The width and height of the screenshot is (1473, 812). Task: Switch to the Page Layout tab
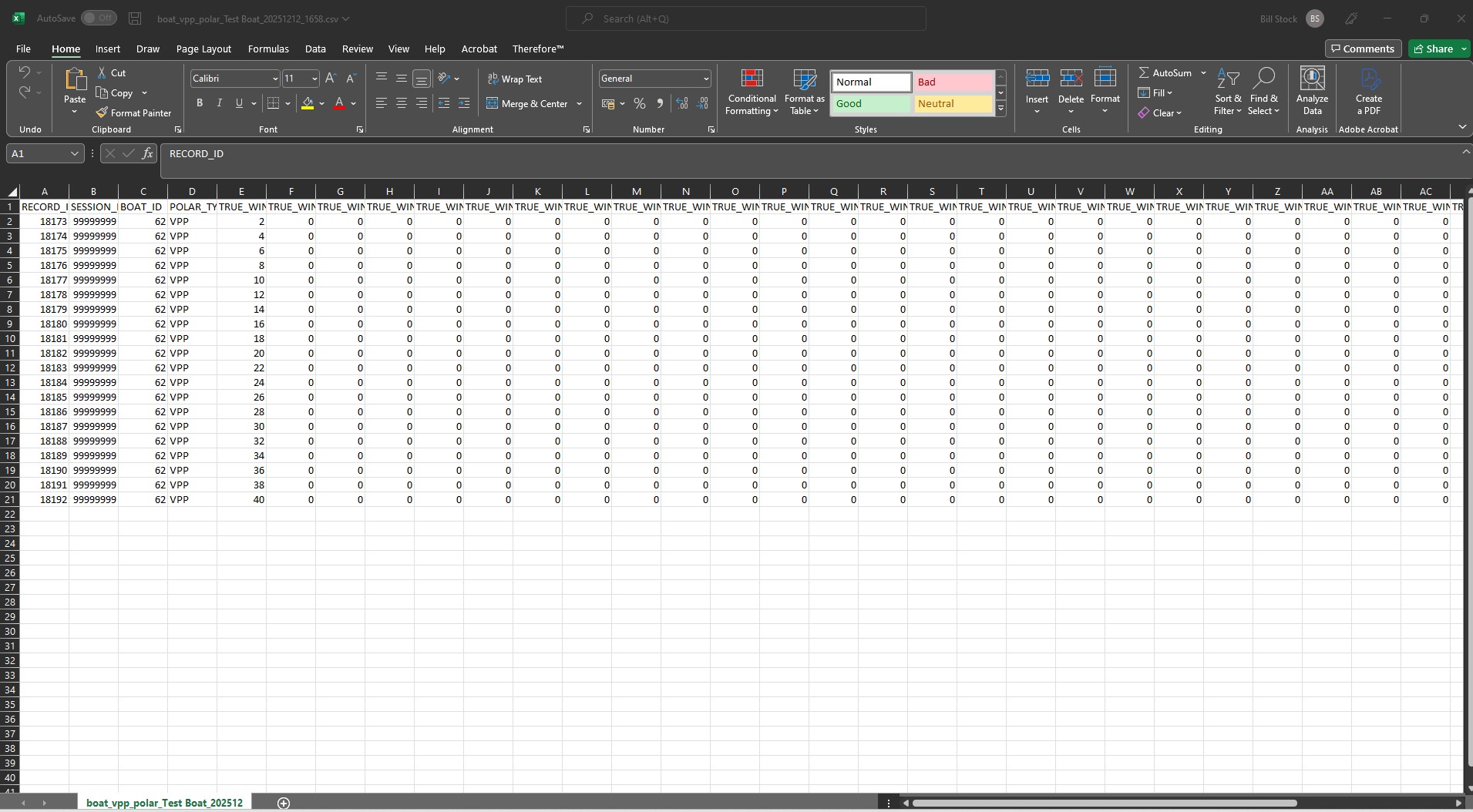pos(203,49)
